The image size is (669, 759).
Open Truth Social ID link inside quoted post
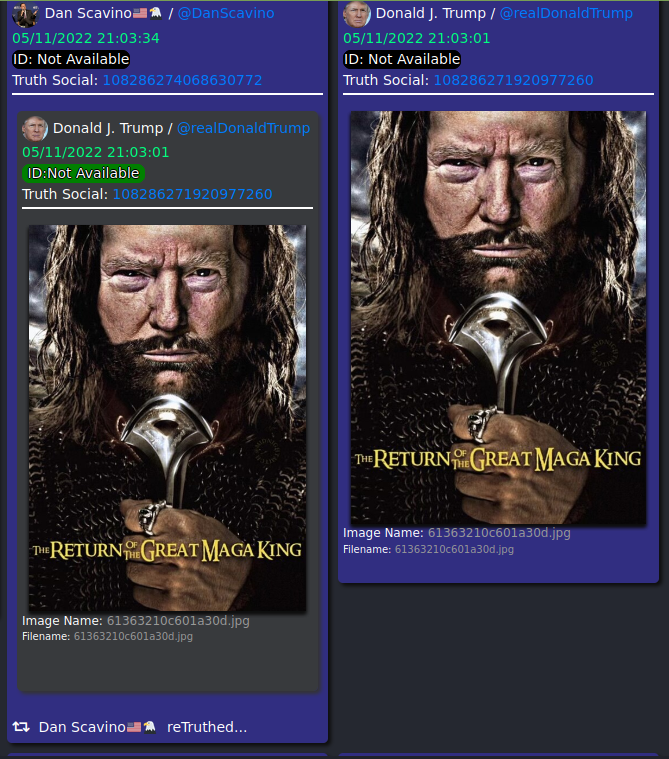193,194
